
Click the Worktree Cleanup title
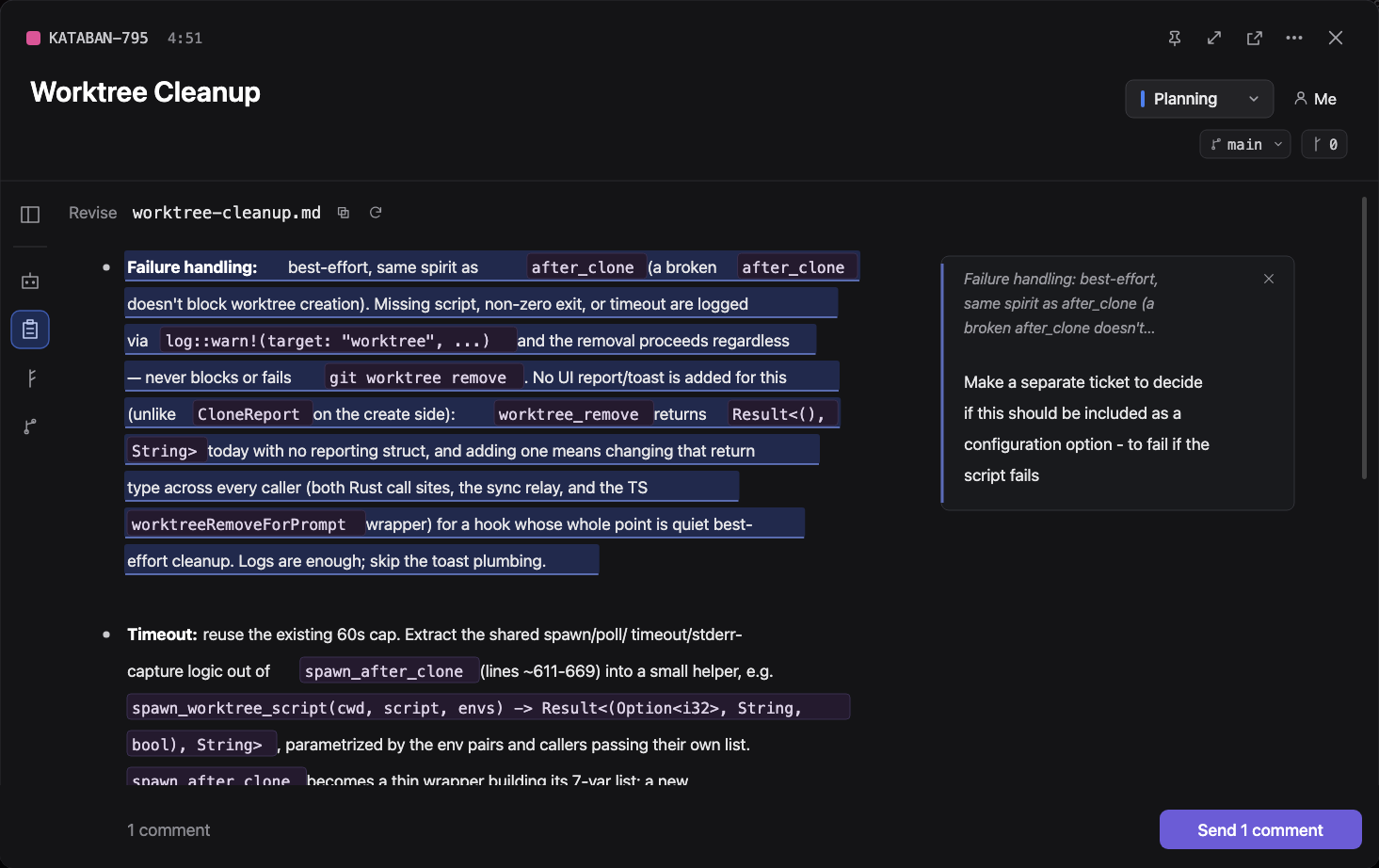point(145,92)
